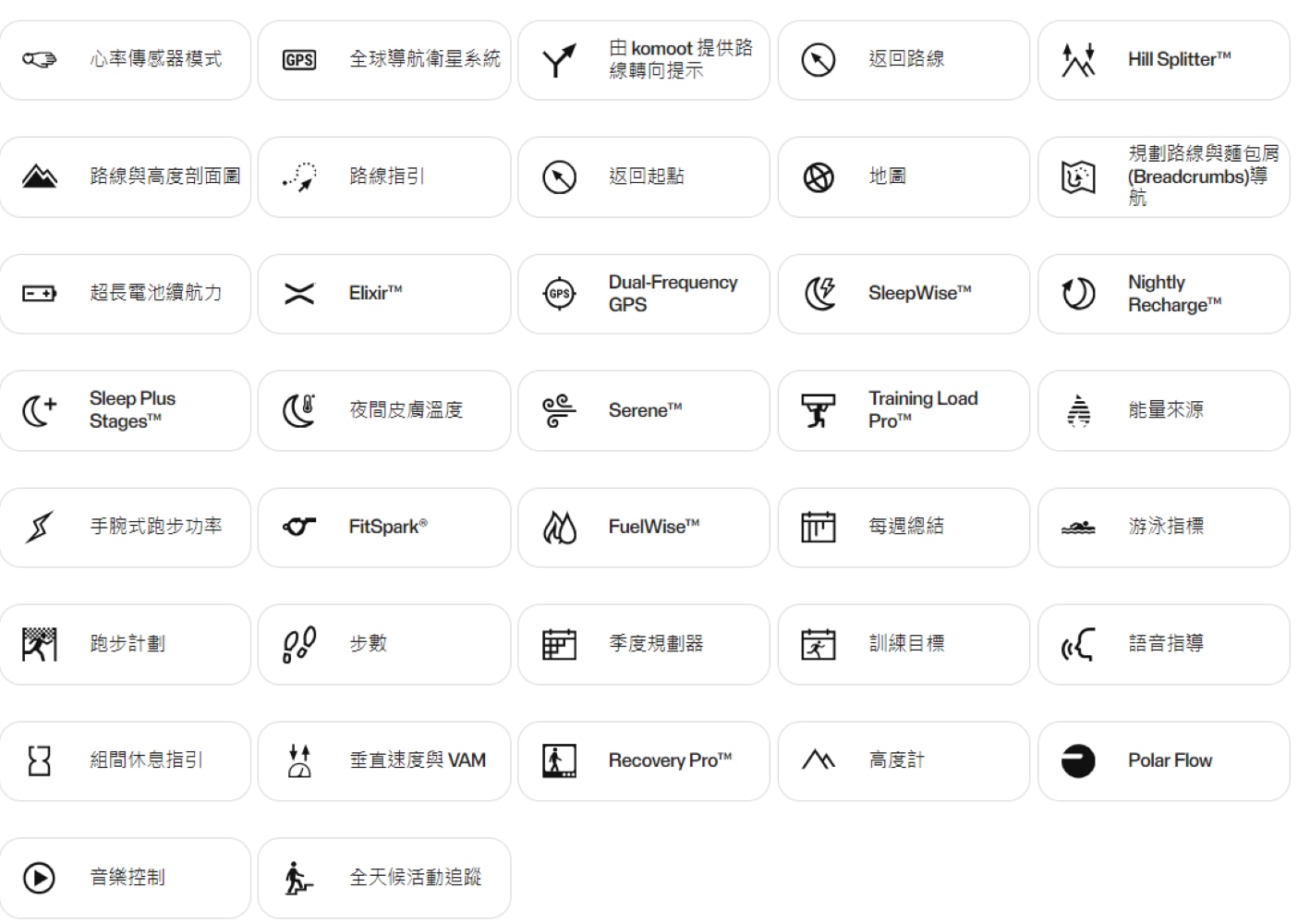Image resolution: width=1298 pixels, height=924 pixels.
Task: Click the map globe icon beside 地圖
Action: pos(819,177)
